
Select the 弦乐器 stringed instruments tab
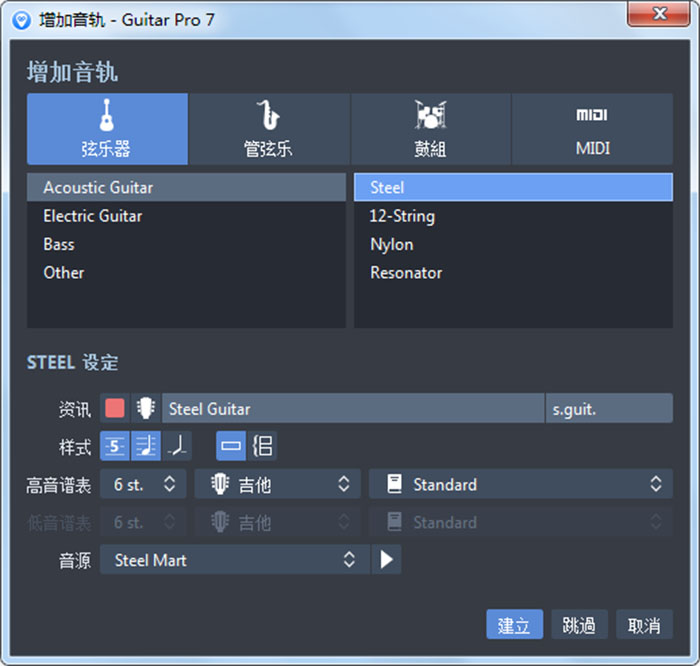click(107, 129)
